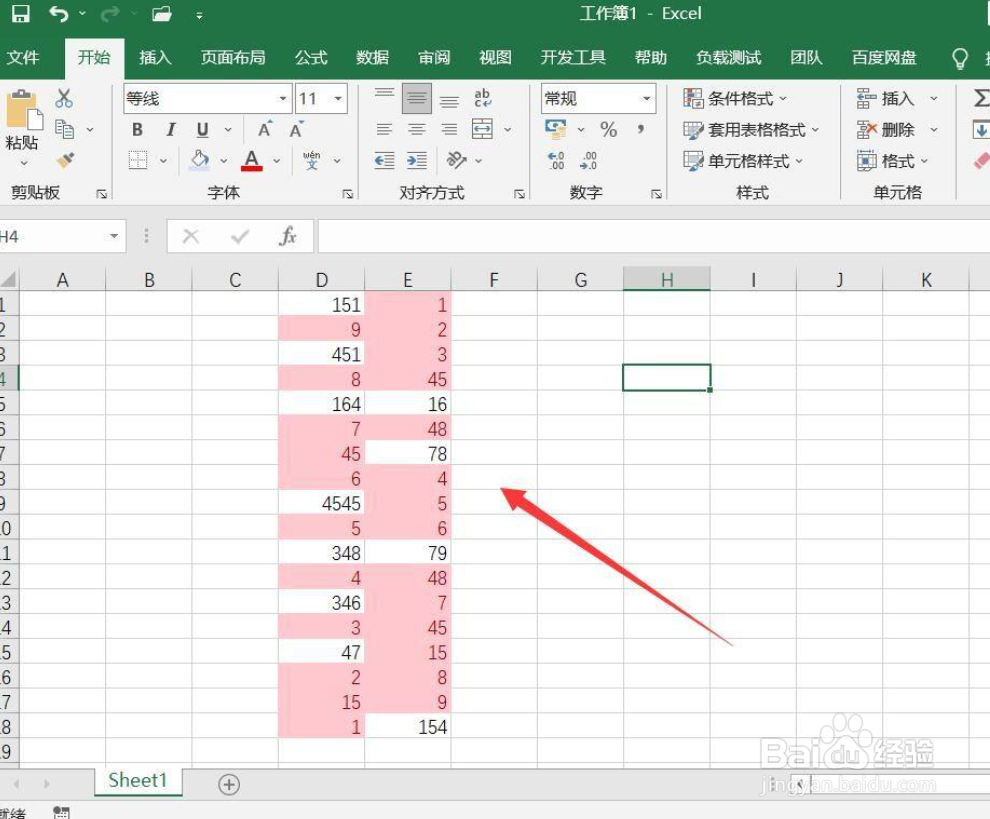Decrease the indent
The width and height of the screenshot is (990, 819).
click(x=385, y=160)
